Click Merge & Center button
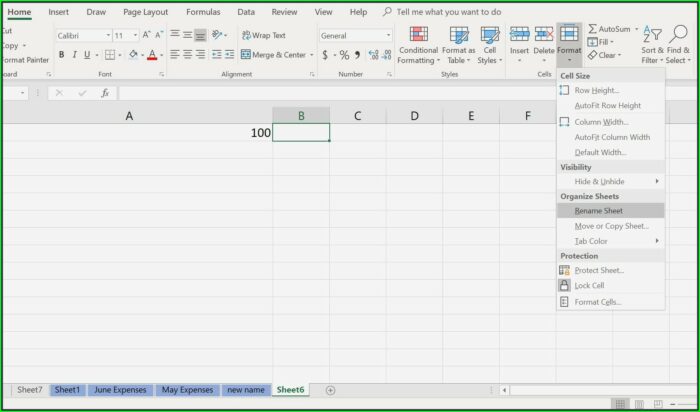This screenshot has width=700, height=412. 273,55
